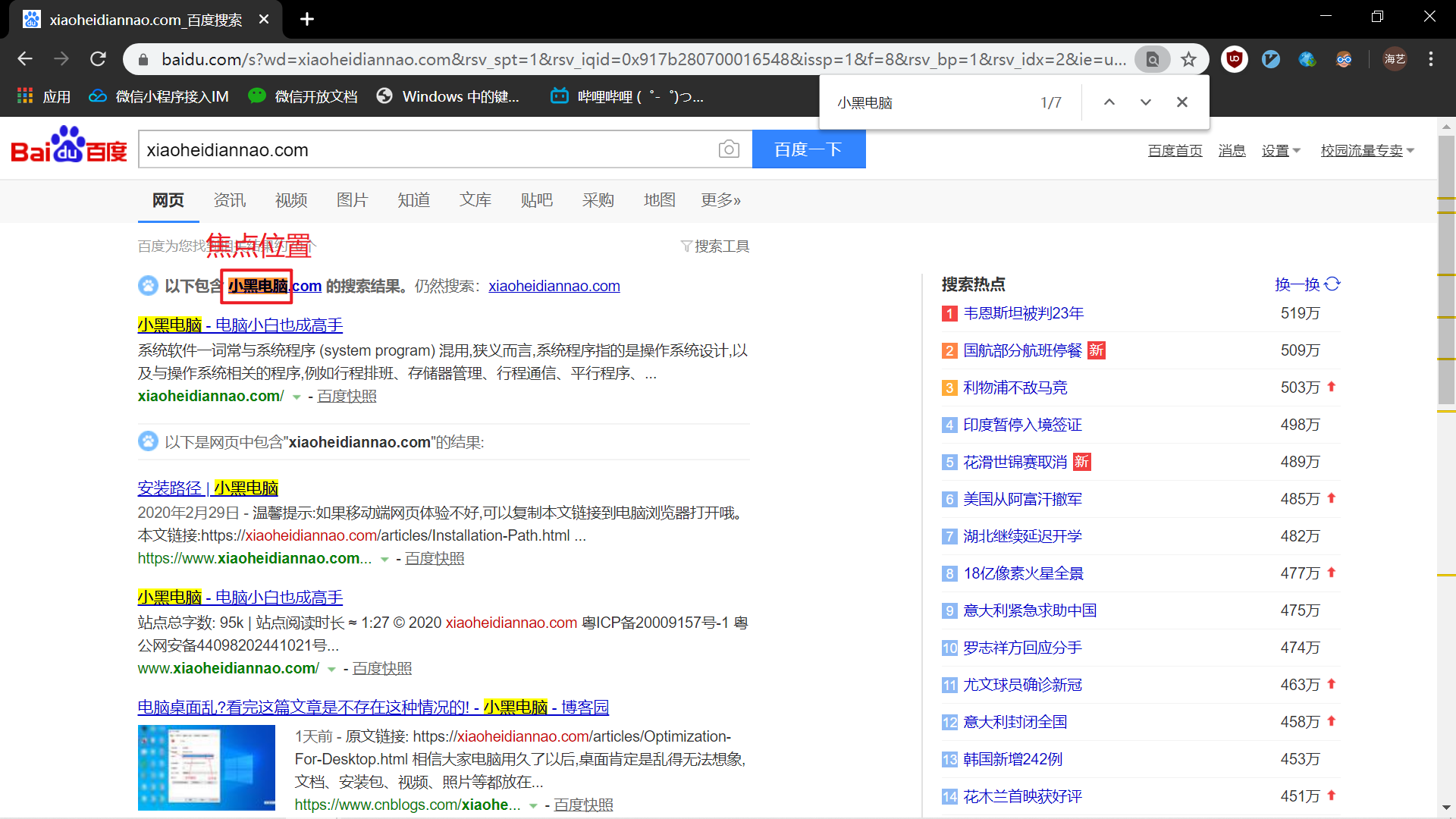
Task: Expand the 更多 tabs
Action: click(720, 200)
